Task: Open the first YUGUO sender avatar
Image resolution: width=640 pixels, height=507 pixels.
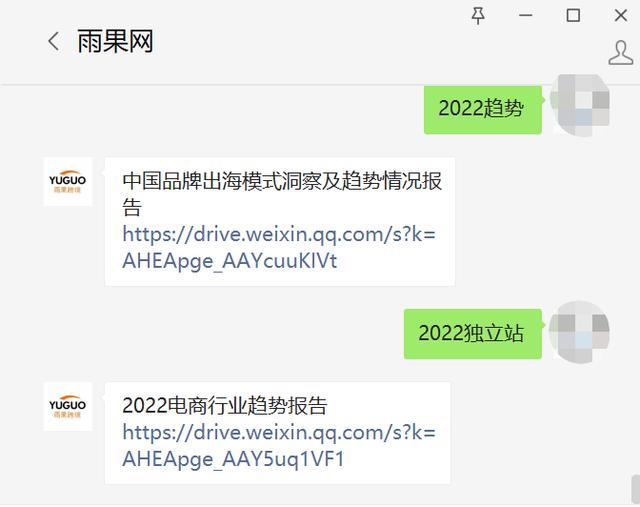Action: click(x=68, y=182)
